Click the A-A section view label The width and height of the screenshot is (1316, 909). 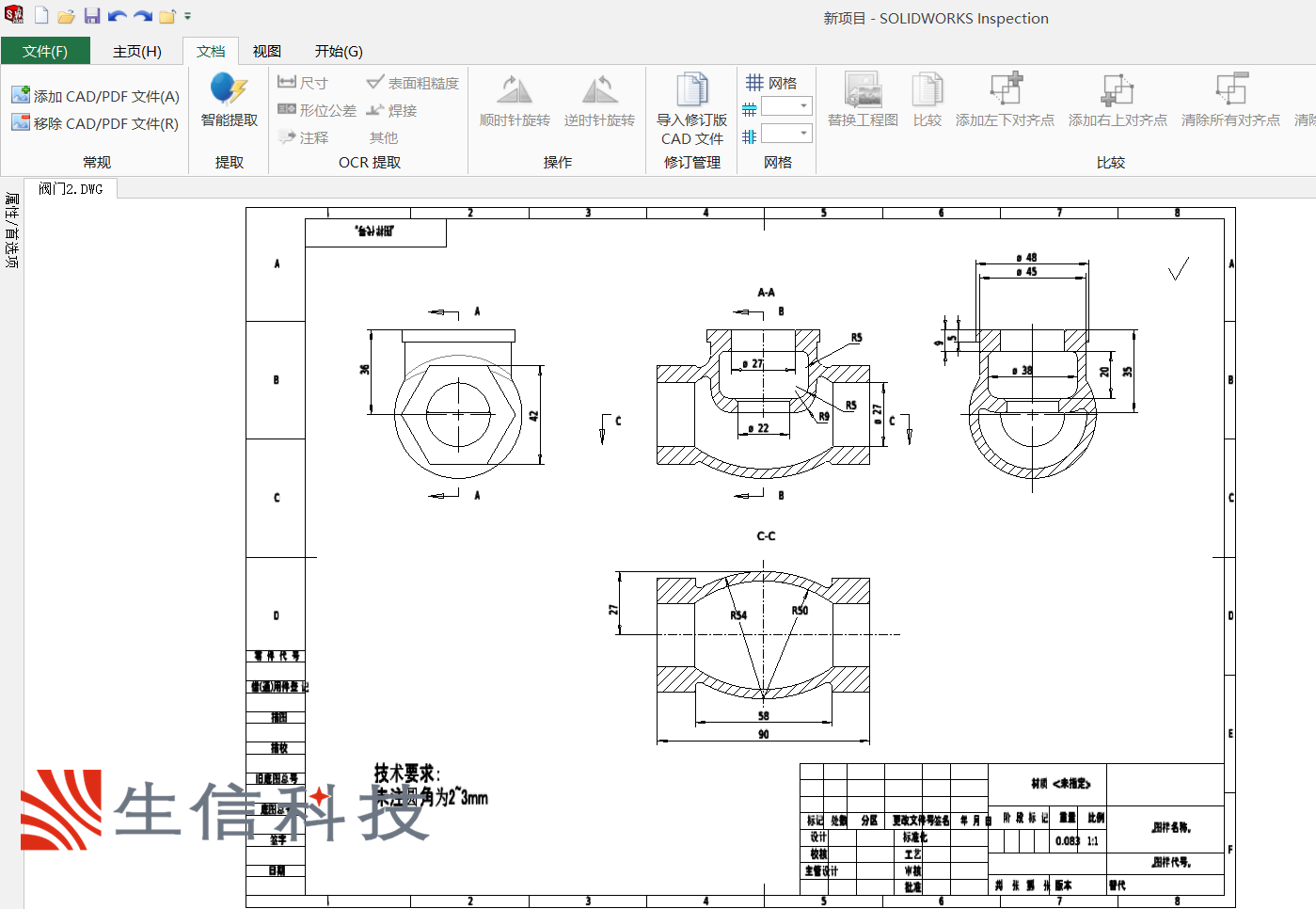(x=766, y=293)
